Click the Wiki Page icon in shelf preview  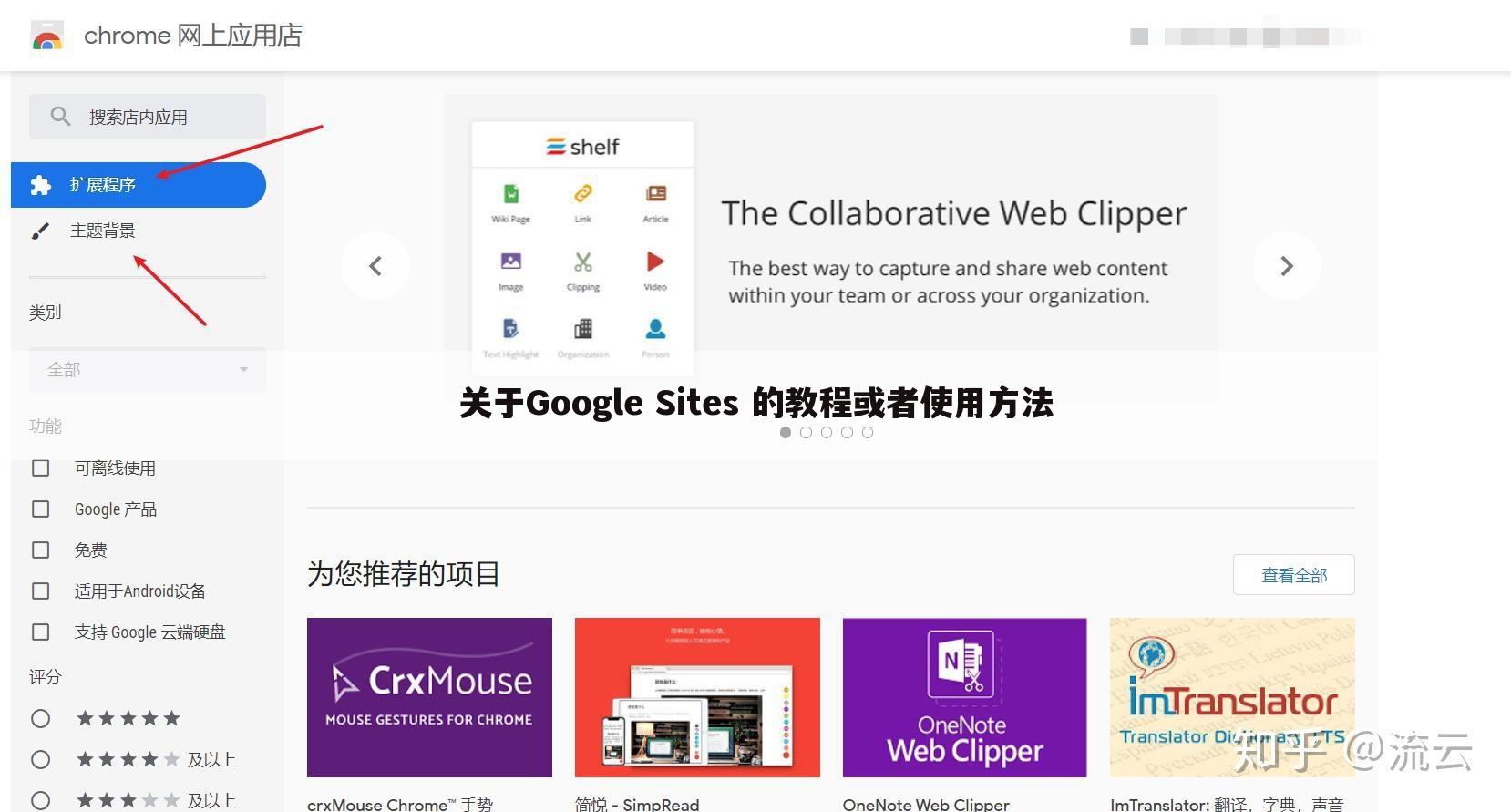(511, 193)
